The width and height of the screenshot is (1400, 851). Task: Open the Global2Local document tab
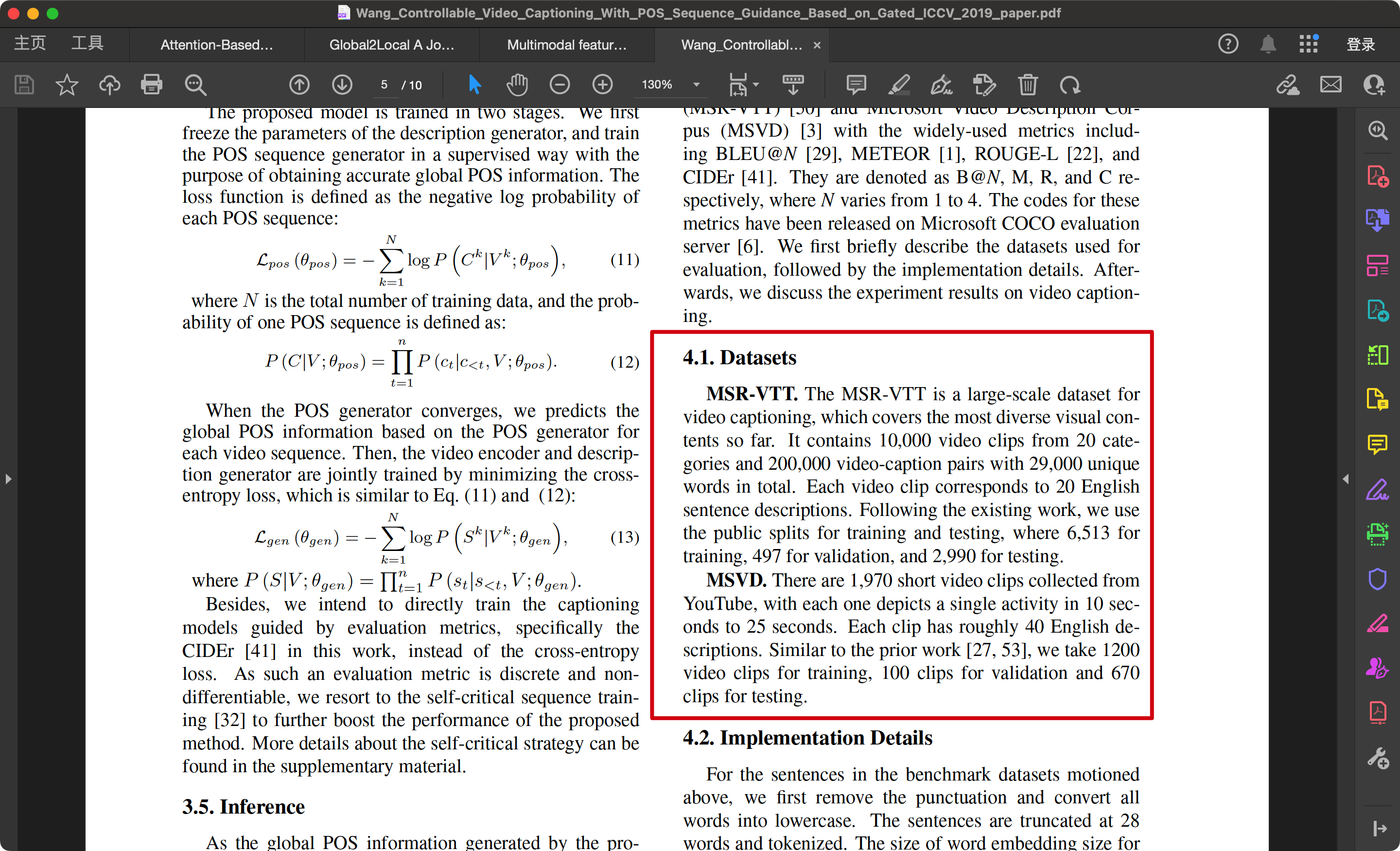point(391,45)
